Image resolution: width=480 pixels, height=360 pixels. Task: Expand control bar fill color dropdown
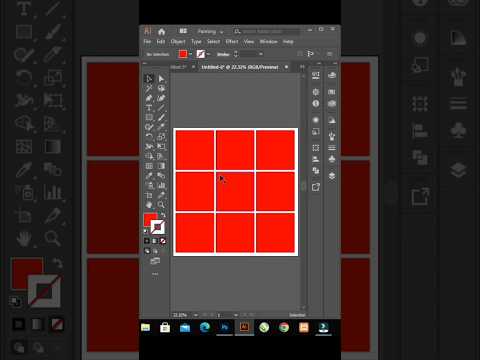pyautogui.click(x=191, y=54)
